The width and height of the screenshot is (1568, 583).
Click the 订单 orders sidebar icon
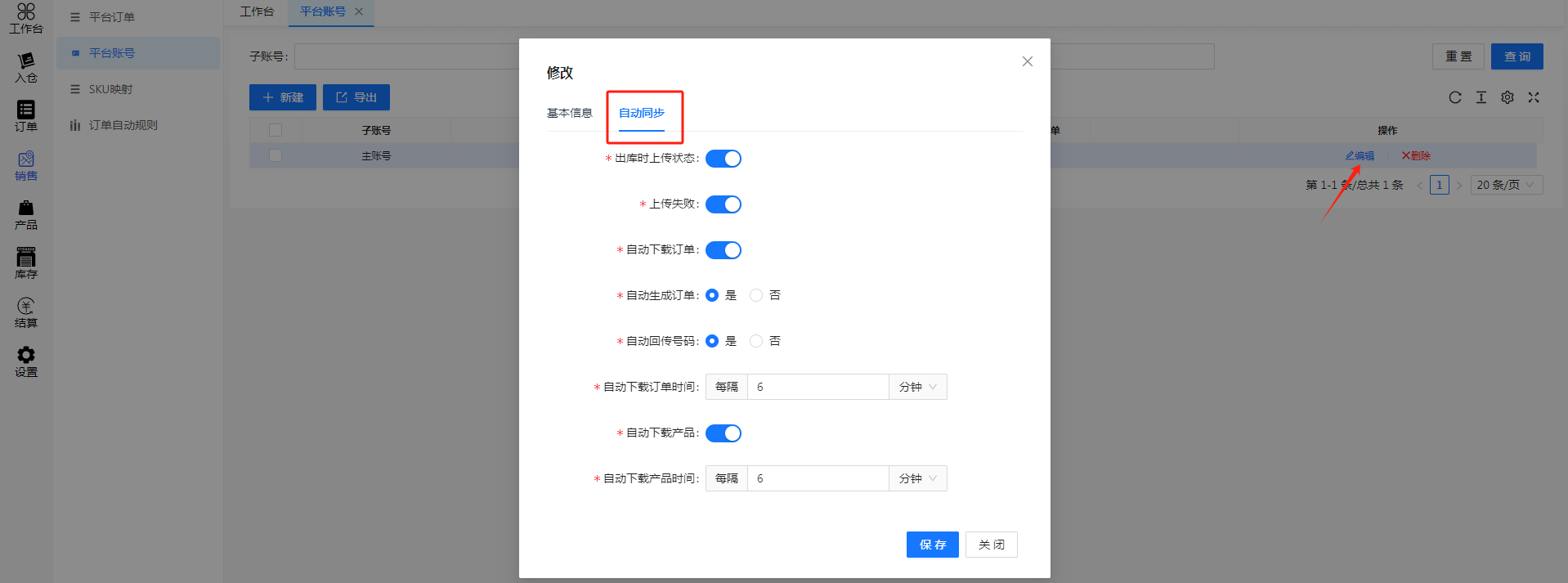click(x=26, y=116)
